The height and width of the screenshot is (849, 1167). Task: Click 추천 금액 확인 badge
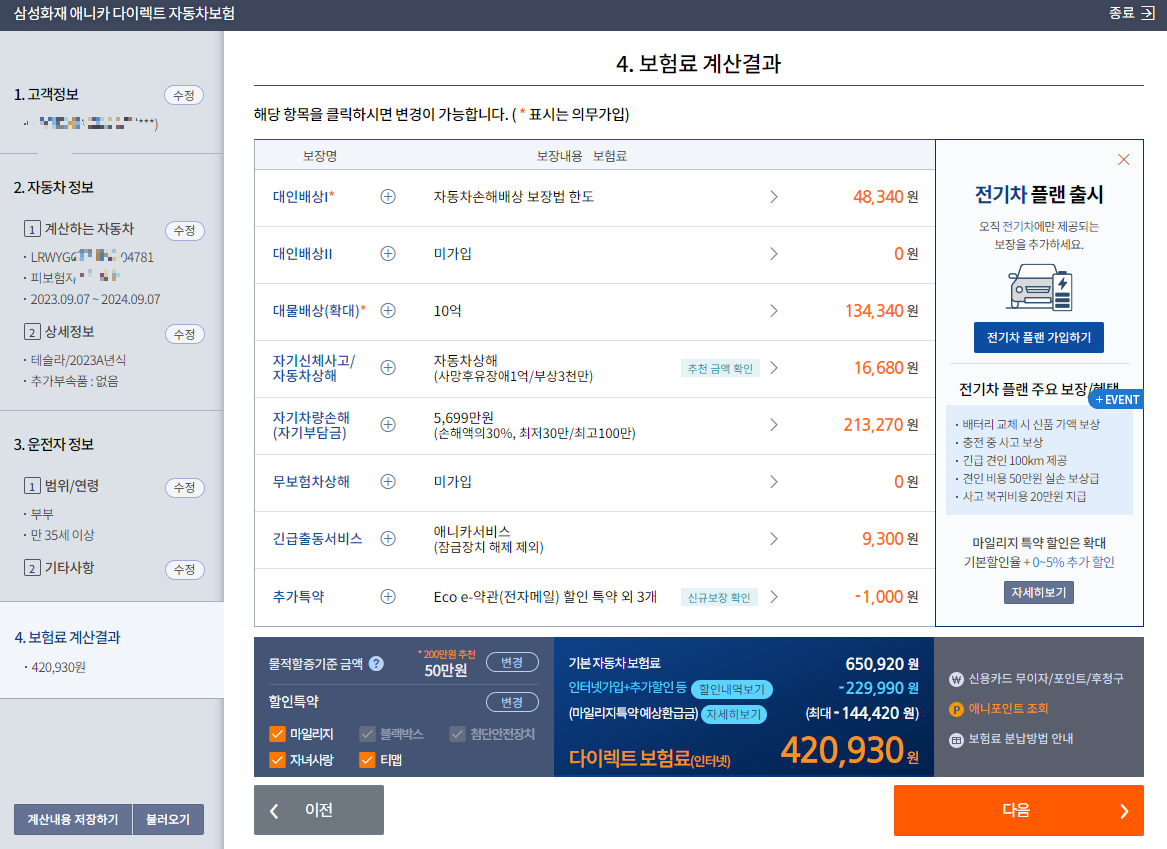[x=720, y=368]
